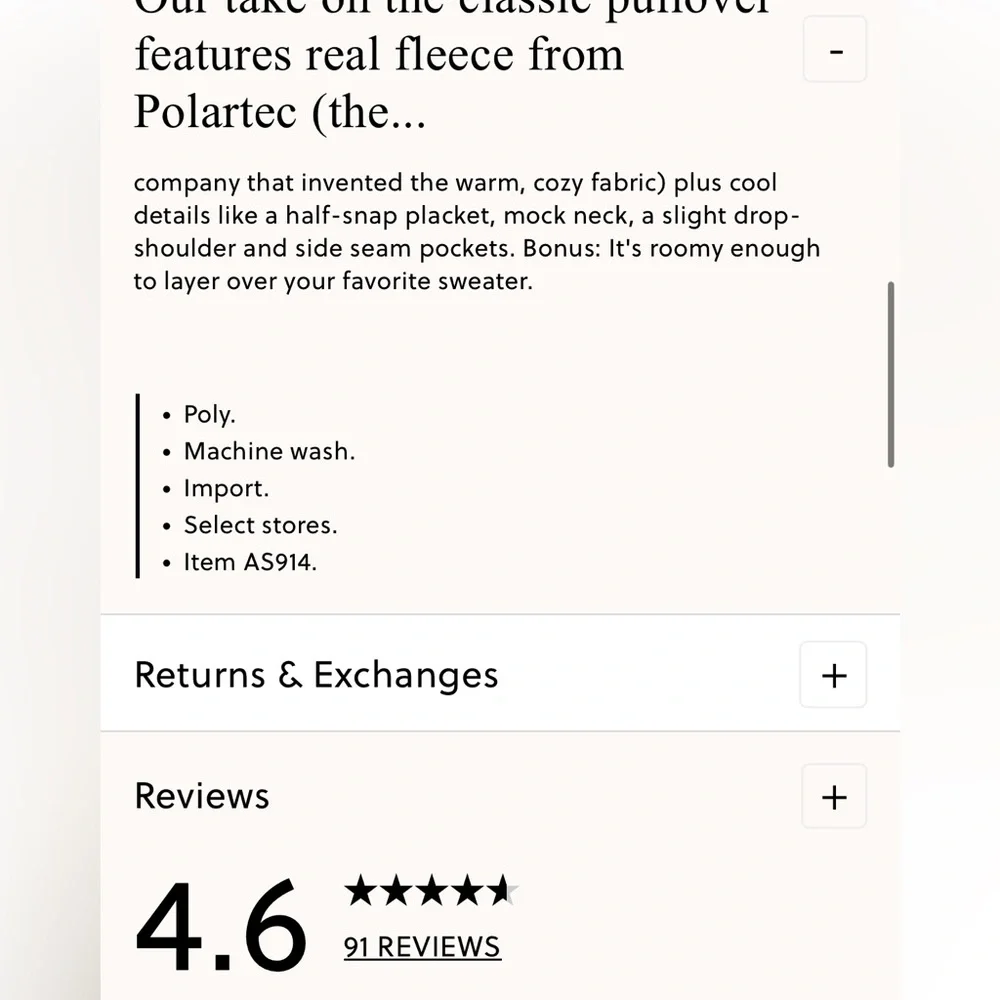Expand Reviews section with plus icon
Viewport: 1000px width, 1000px height.
[x=834, y=797]
